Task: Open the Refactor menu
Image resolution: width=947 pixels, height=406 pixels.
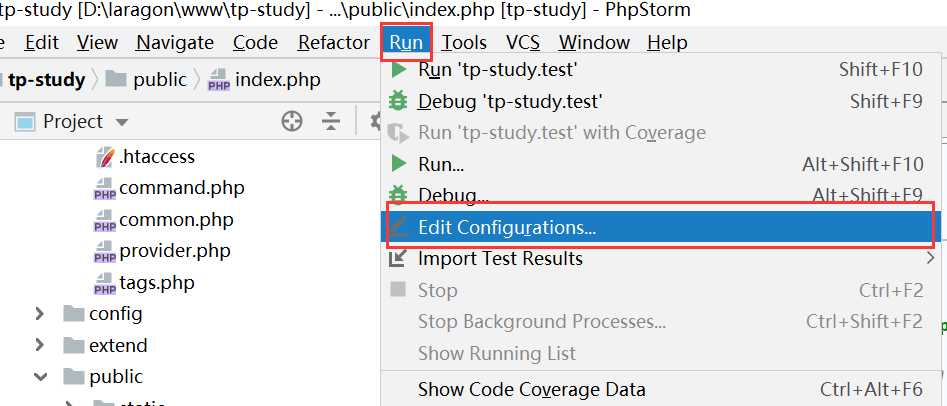Action: click(333, 42)
